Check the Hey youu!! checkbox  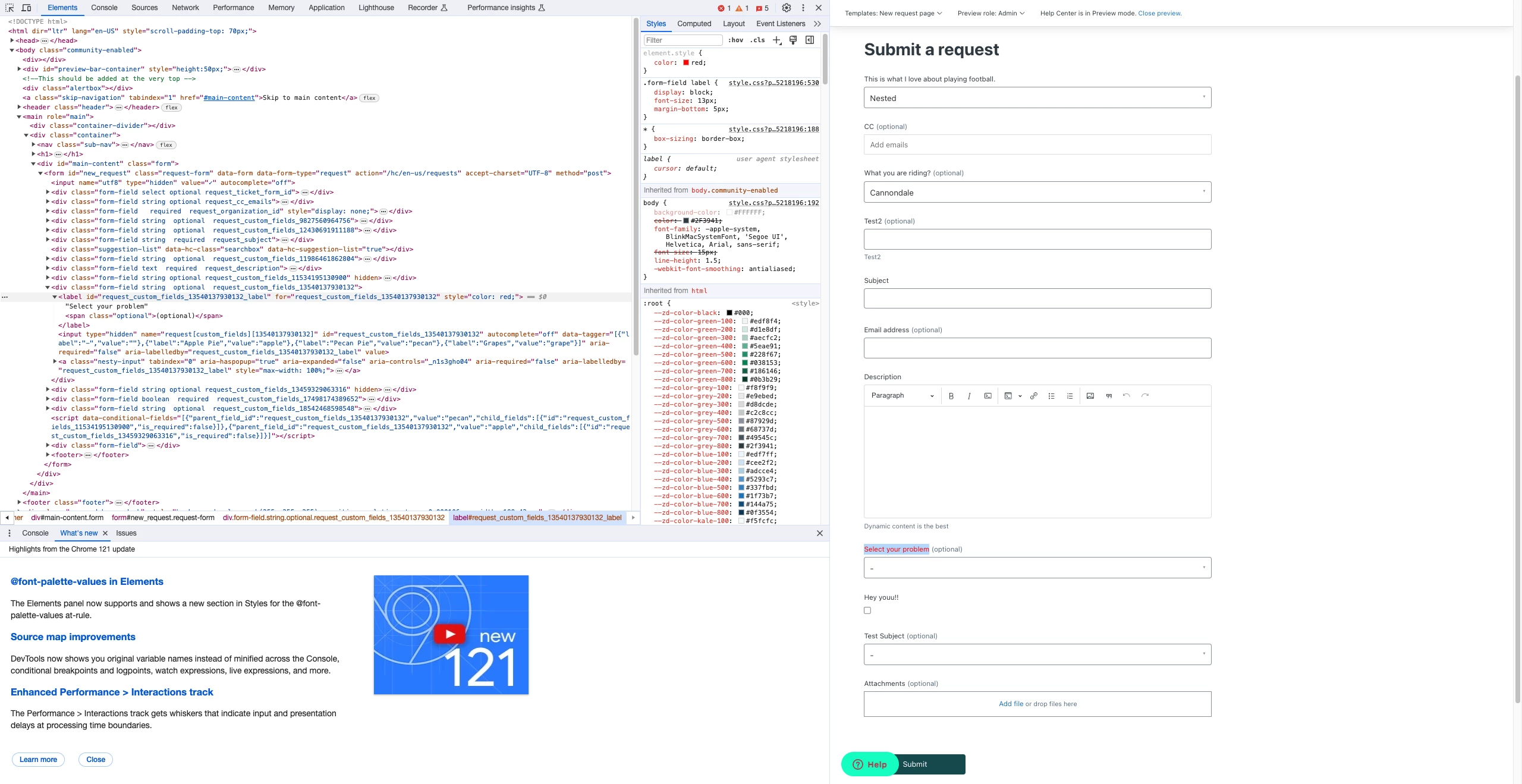pyautogui.click(x=867, y=610)
